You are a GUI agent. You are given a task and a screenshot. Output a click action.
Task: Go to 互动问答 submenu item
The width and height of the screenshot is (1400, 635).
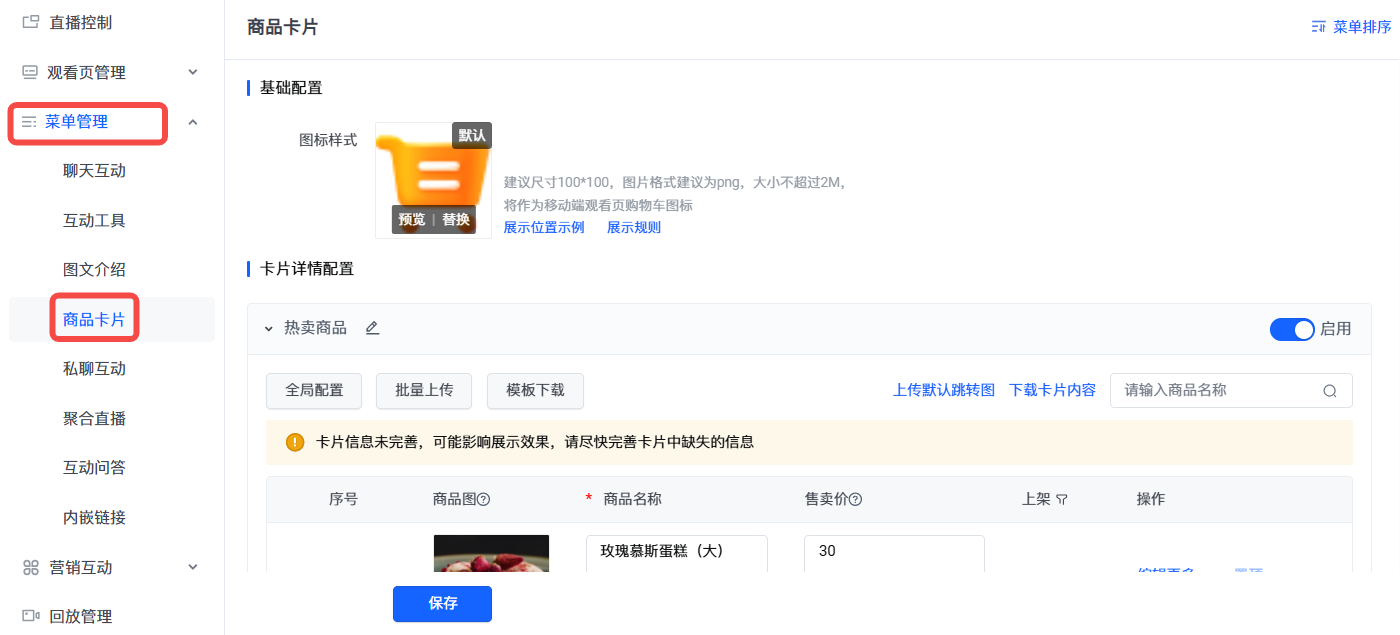(94, 468)
